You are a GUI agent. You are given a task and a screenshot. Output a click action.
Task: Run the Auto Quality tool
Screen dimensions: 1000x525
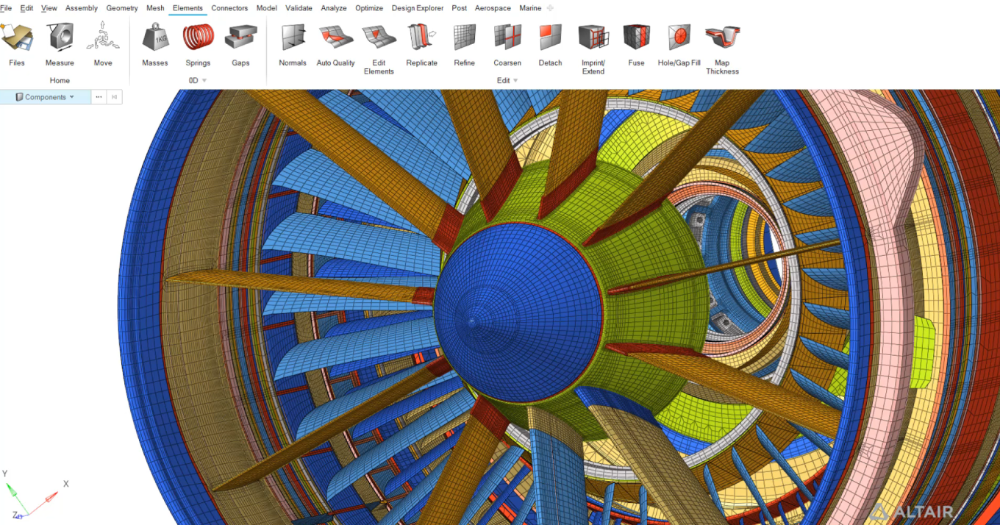coord(335,43)
